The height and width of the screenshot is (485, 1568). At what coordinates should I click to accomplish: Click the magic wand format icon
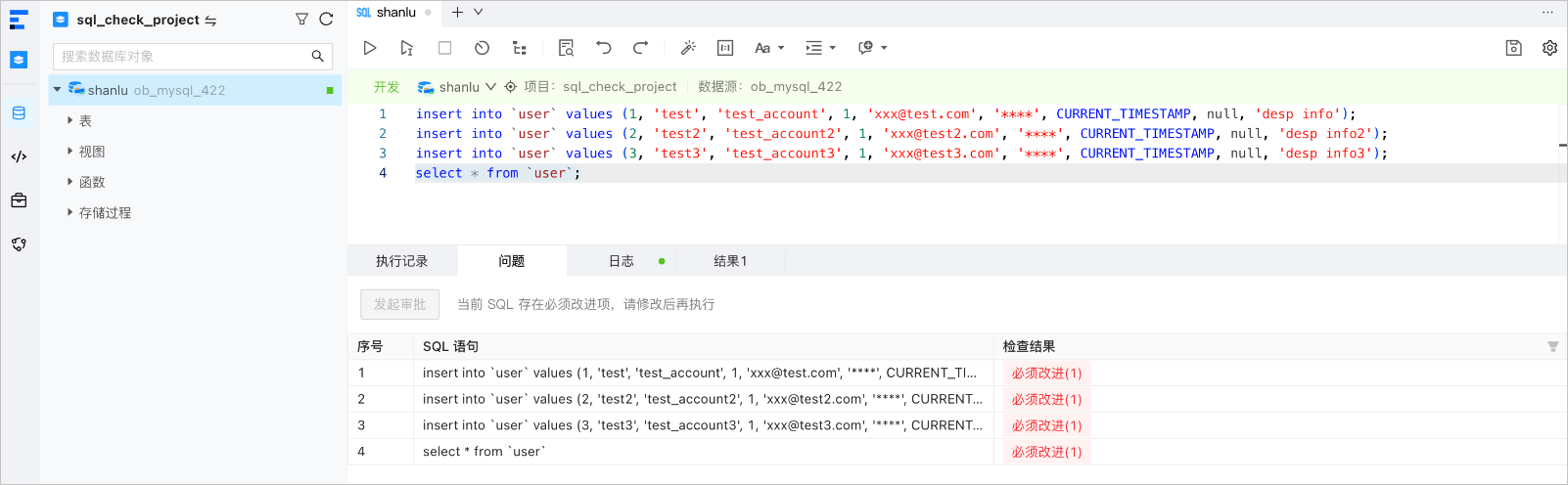(x=688, y=48)
